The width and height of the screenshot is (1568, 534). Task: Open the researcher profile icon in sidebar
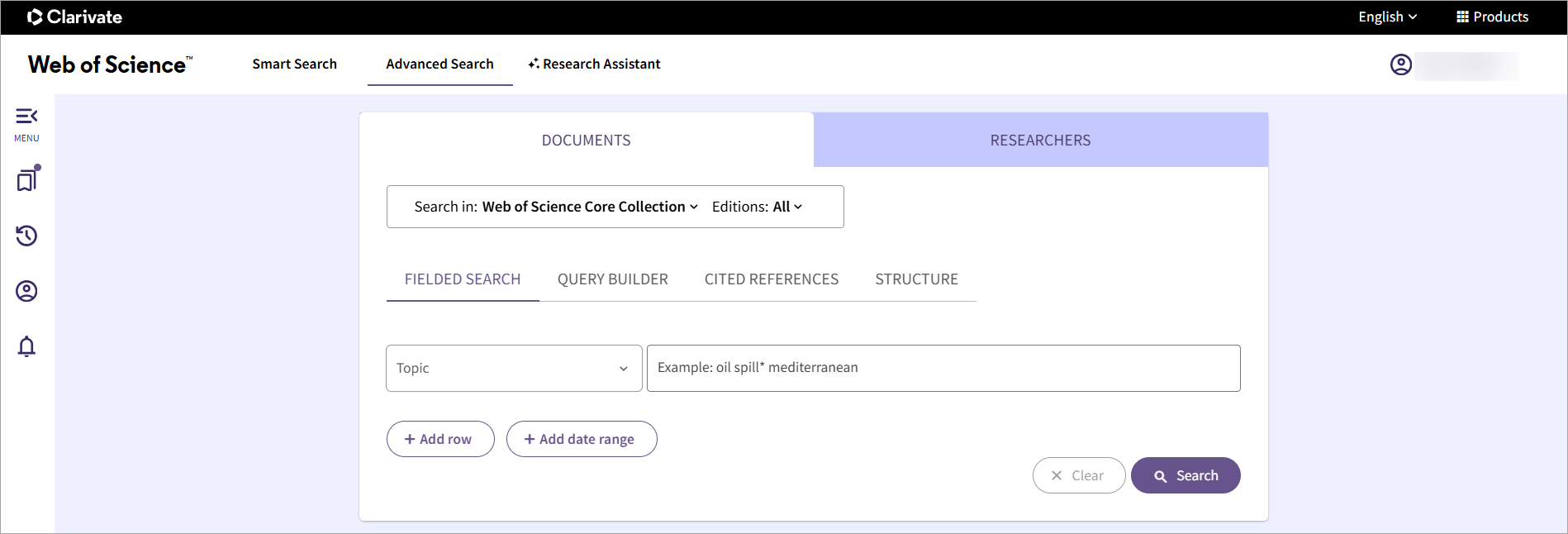[x=26, y=291]
